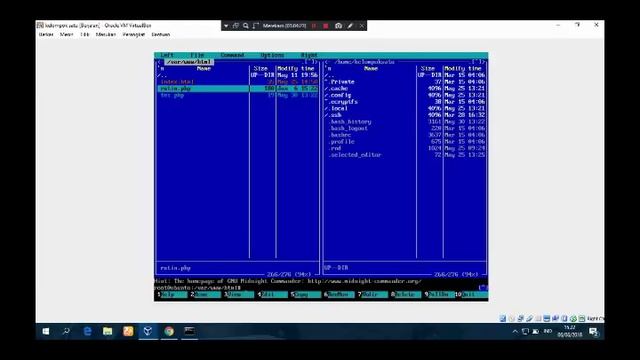
Task: Take a screenshot with the camera icon
Action: click(338, 26)
